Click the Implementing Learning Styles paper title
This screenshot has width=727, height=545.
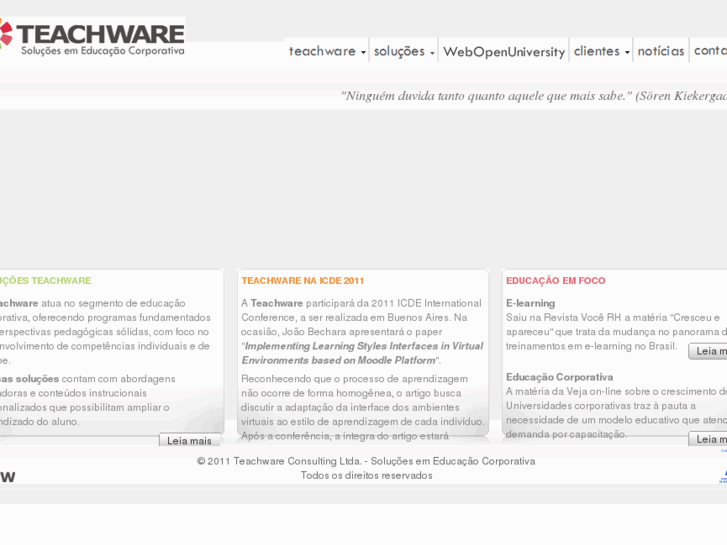click(362, 353)
